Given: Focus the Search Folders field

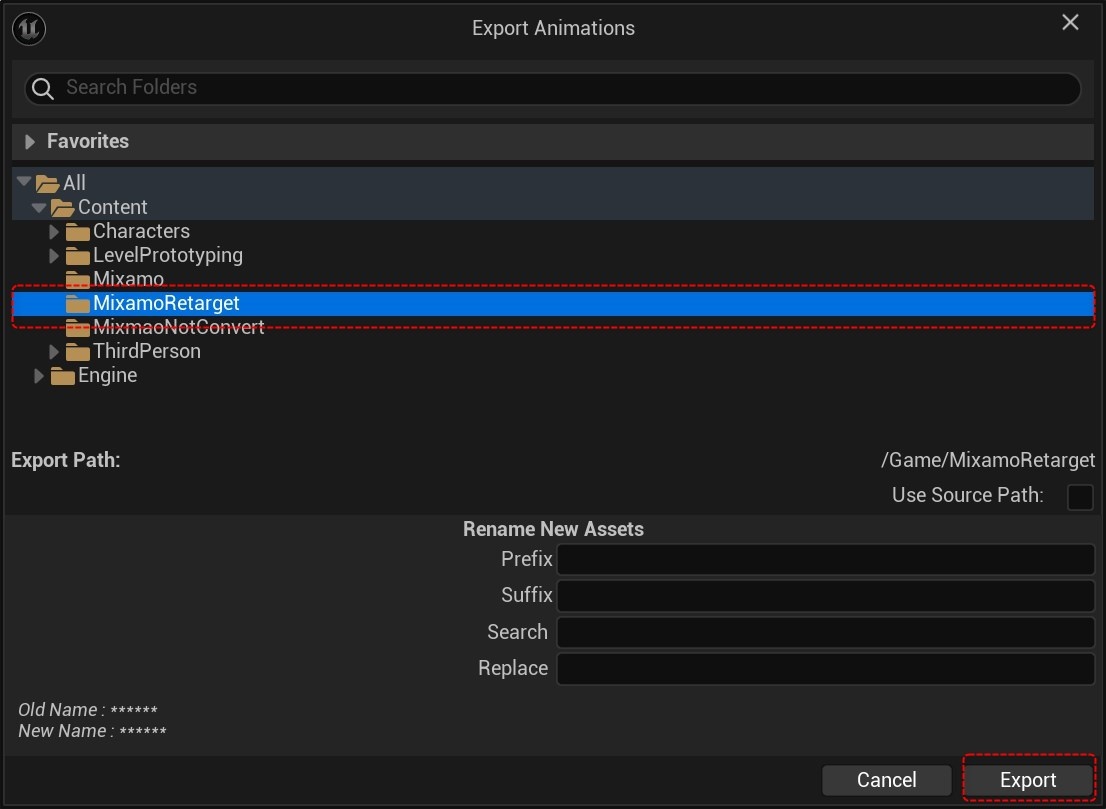Looking at the screenshot, I should (x=560, y=88).
